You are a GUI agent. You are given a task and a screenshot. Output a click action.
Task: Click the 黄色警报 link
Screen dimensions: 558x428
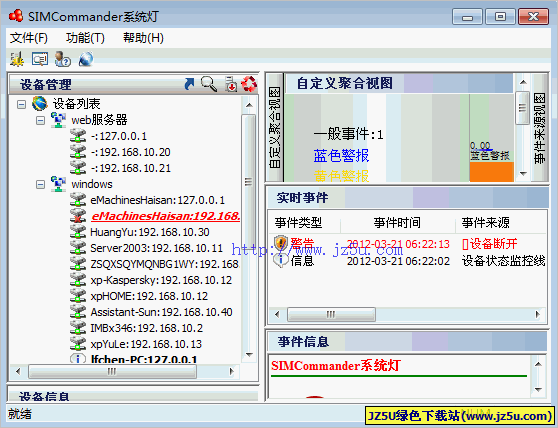341,176
